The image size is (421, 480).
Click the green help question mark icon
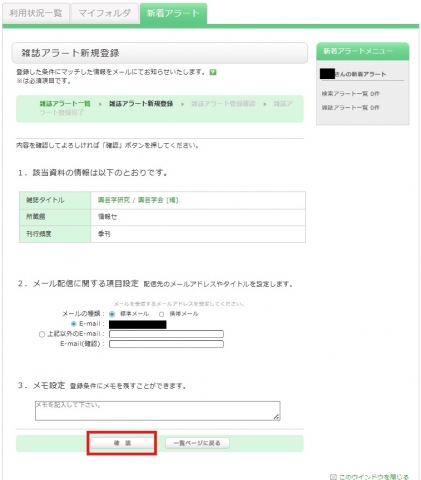213,72
